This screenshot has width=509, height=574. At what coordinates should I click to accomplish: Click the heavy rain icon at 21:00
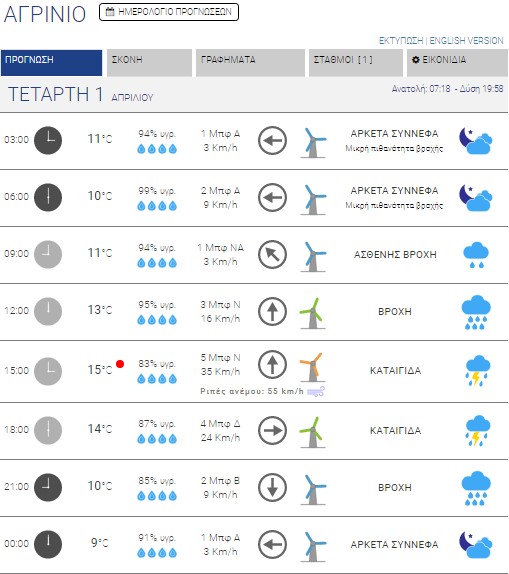(476, 488)
